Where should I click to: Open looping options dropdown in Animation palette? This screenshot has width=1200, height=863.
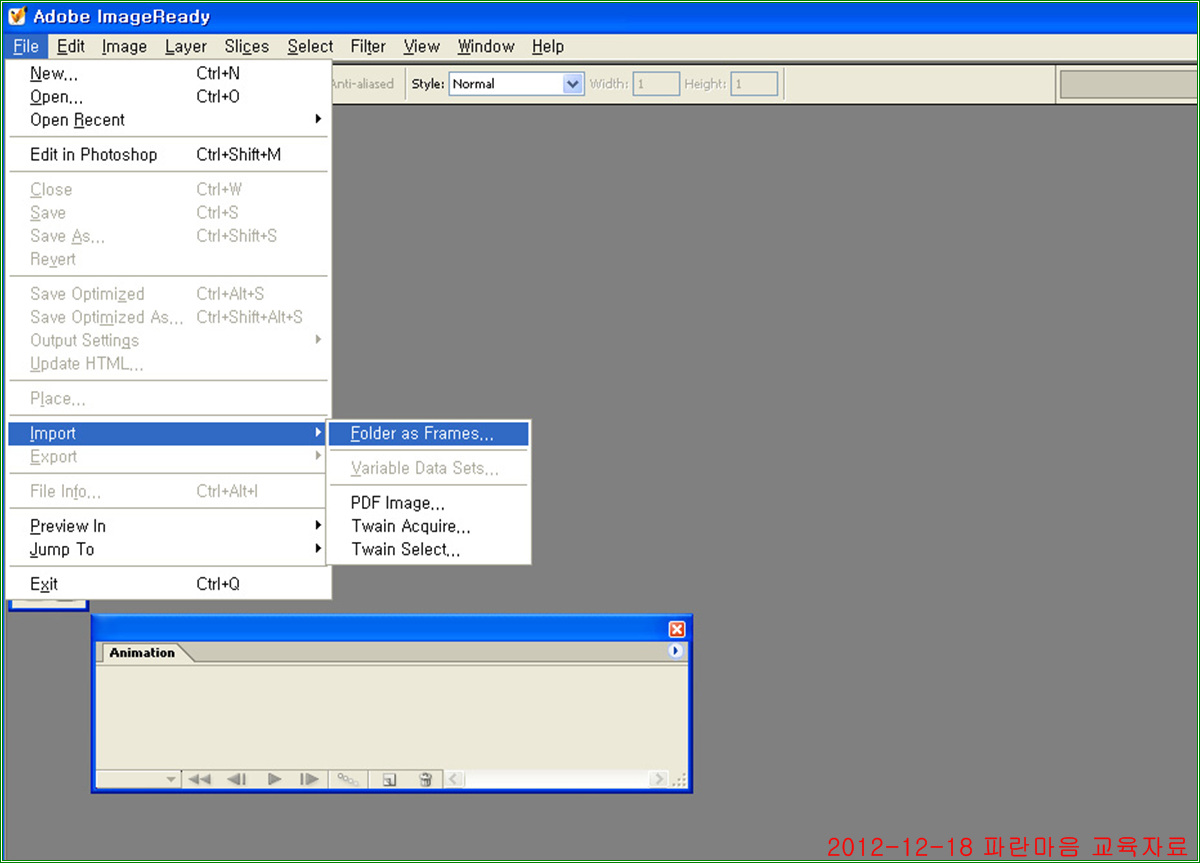coord(138,779)
